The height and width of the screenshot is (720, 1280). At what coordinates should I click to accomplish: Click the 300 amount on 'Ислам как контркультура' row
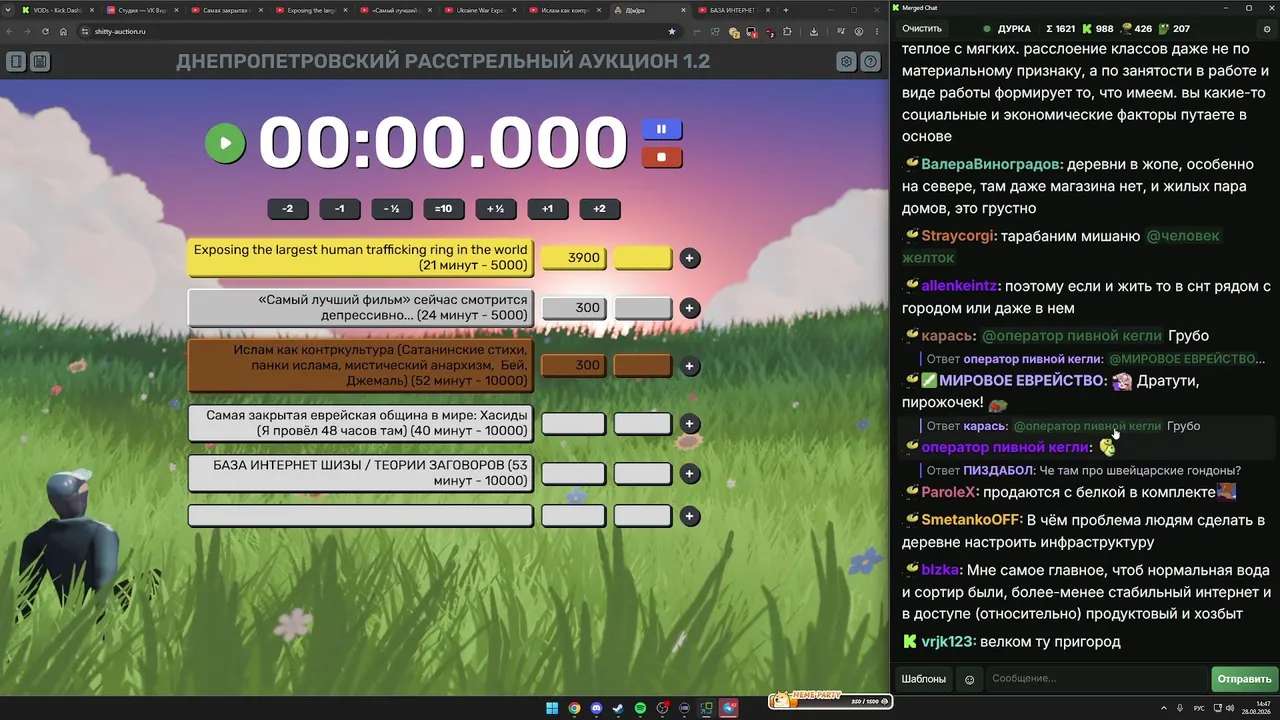(573, 366)
